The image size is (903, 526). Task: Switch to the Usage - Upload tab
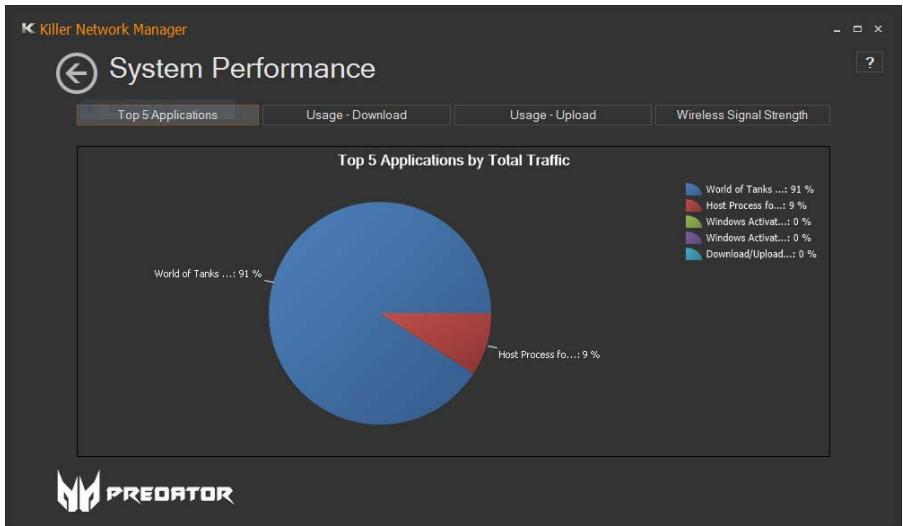(553, 115)
